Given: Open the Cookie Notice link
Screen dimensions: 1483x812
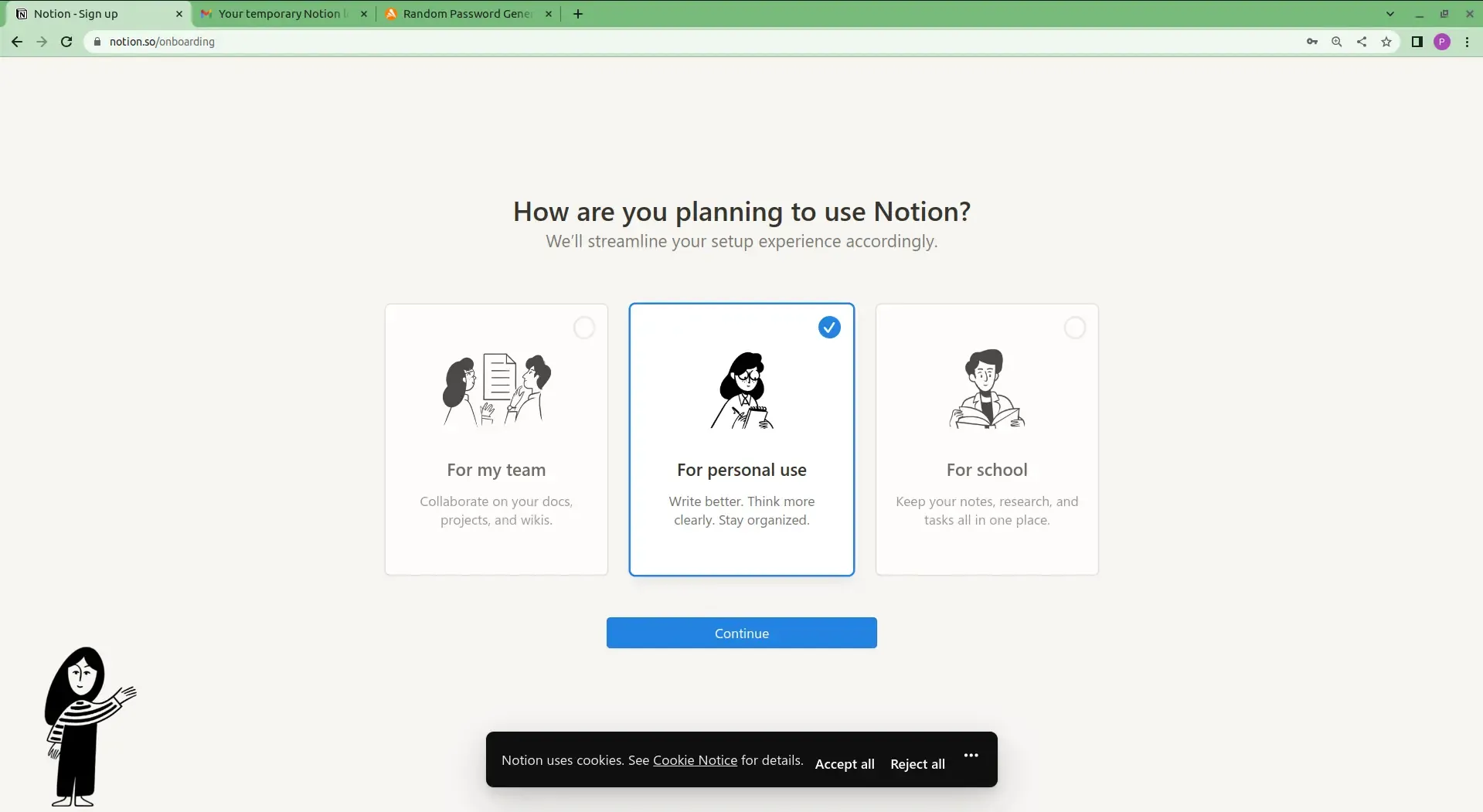Looking at the screenshot, I should [x=695, y=760].
